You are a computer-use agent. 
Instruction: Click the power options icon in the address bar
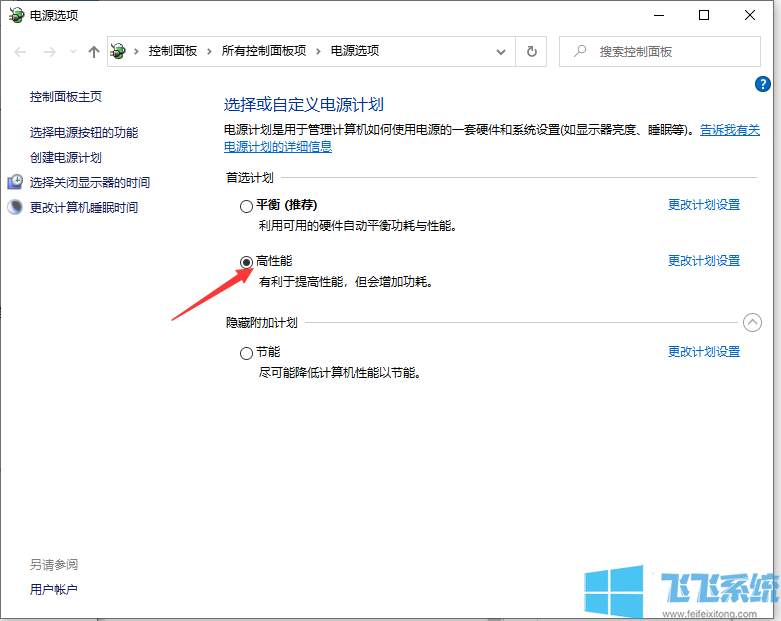click(118, 51)
